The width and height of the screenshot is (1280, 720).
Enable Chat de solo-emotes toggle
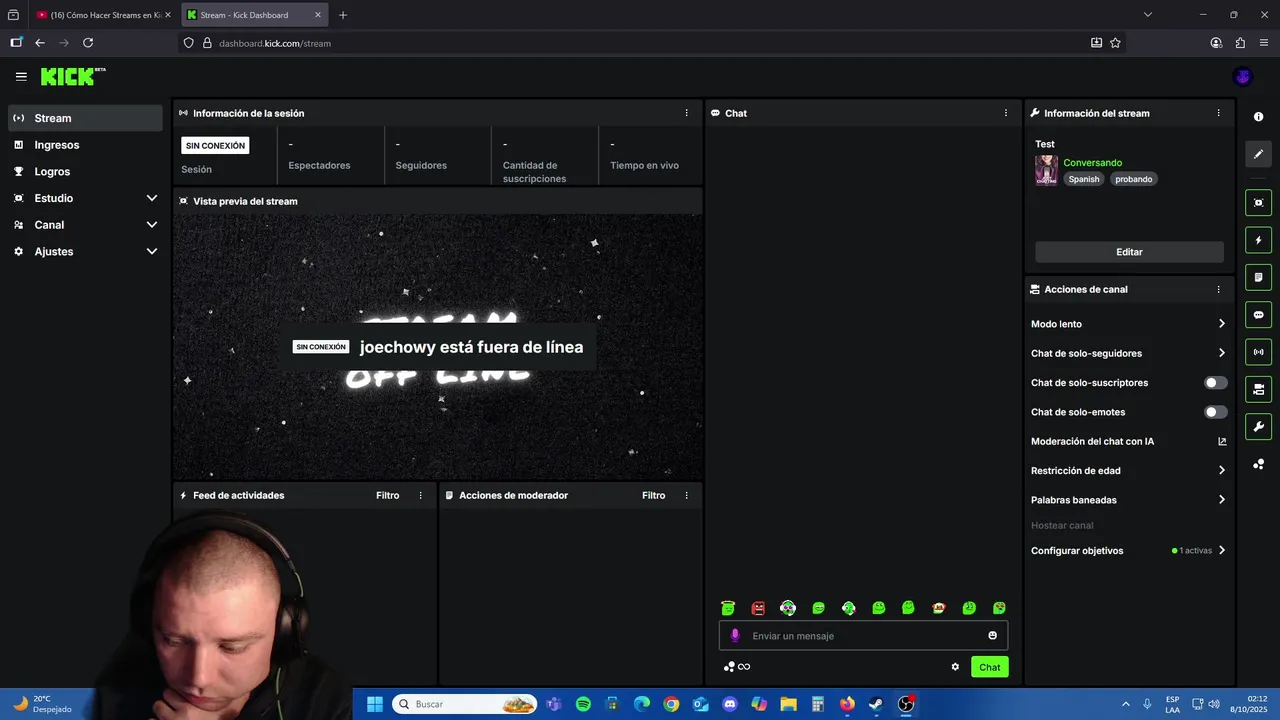(x=1215, y=412)
